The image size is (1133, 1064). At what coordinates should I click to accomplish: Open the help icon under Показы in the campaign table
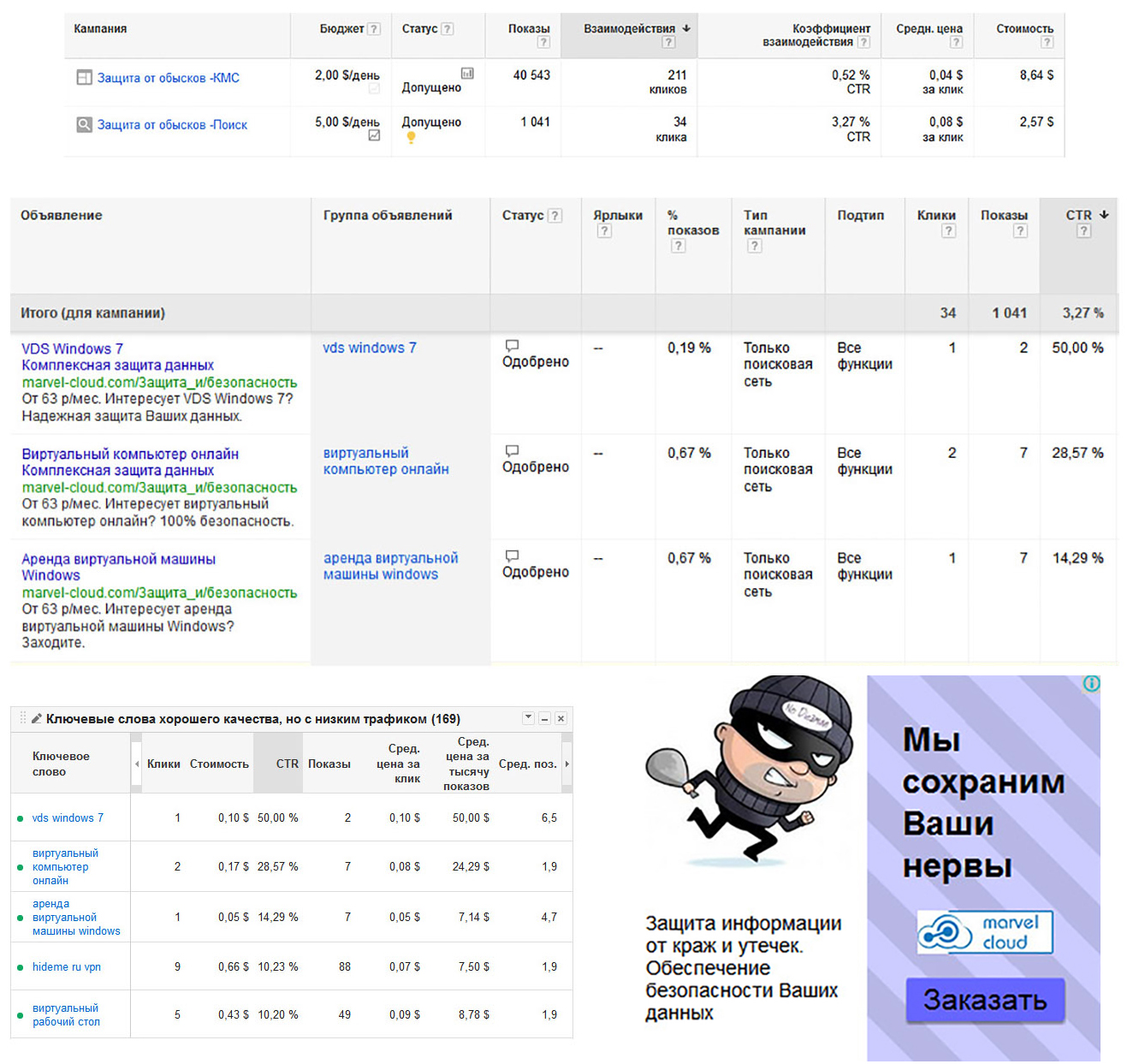pyautogui.click(x=543, y=42)
